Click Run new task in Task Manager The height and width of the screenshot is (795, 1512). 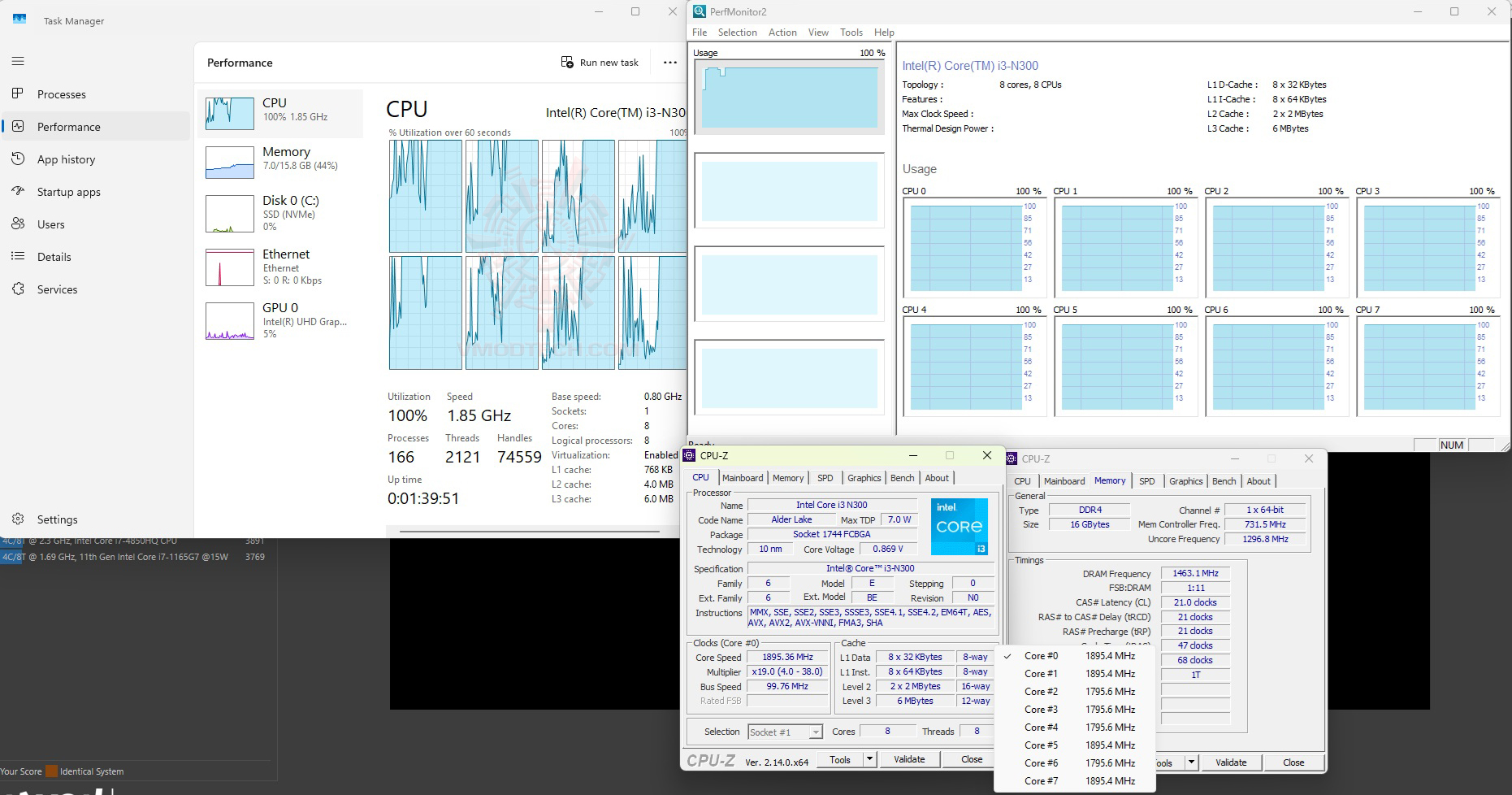(600, 63)
